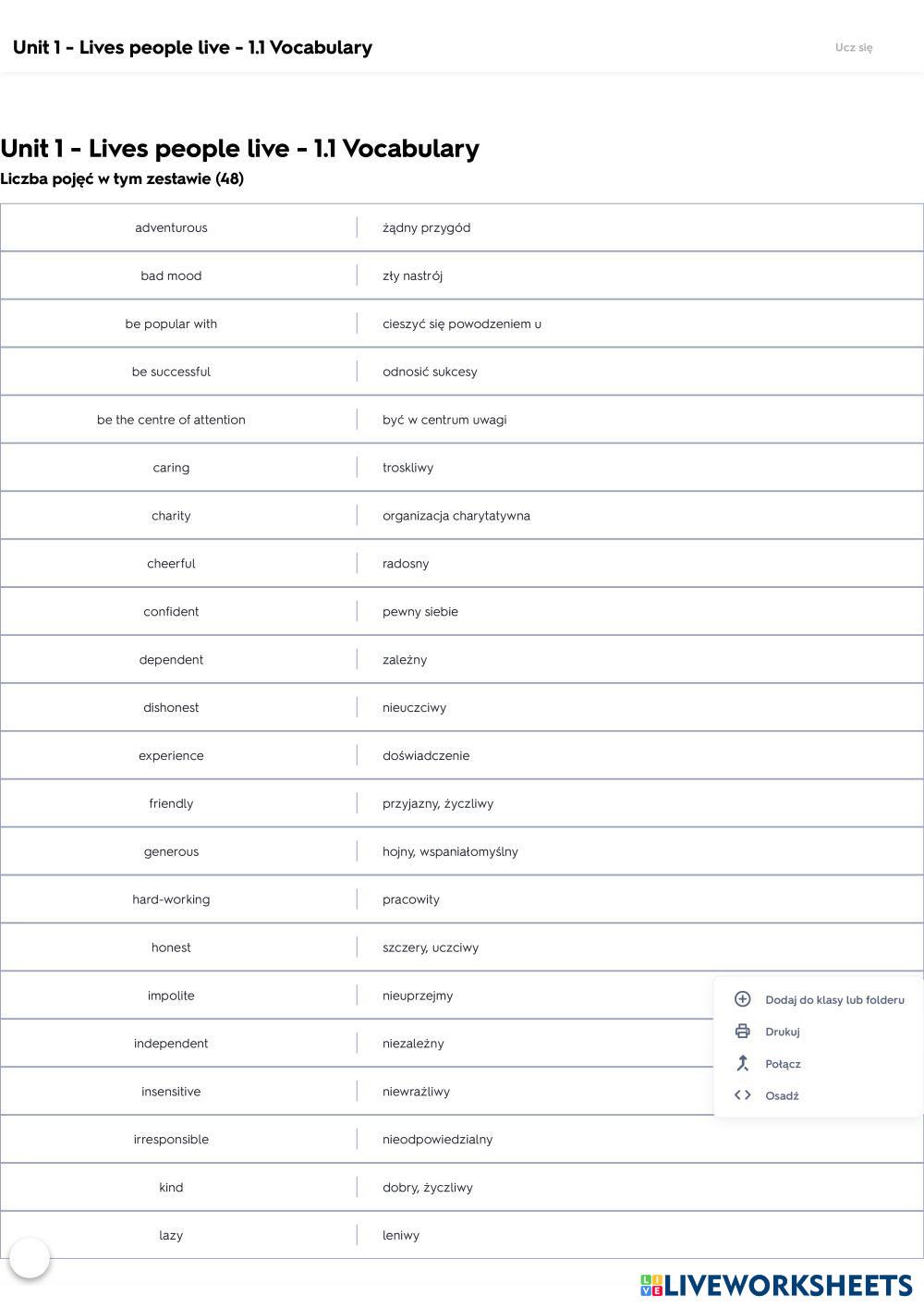Click the plus icon for adding to class
This screenshot has width=924, height=1308.
pos(742,999)
